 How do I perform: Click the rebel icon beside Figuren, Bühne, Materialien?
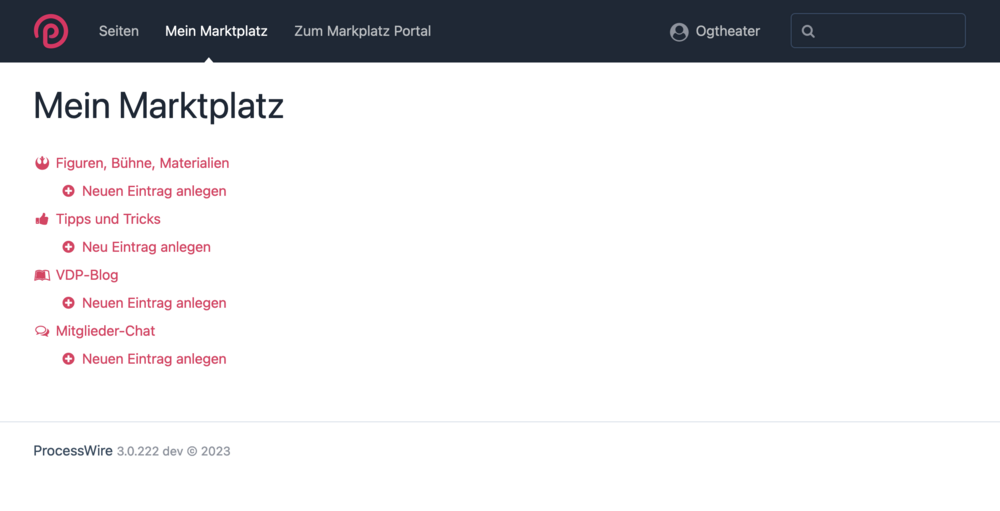click(x=42, y=163)
